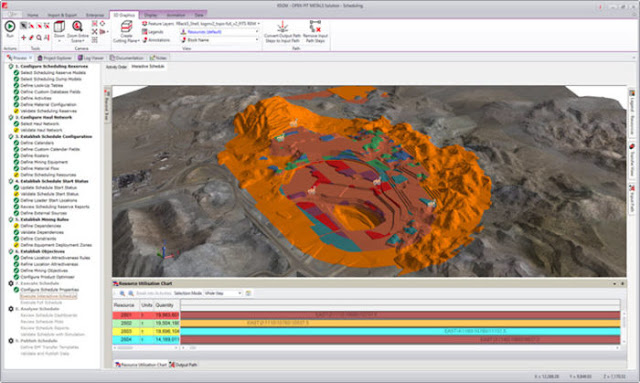Click Refine Location Attractiveness step
This screenshot has height=383, width=640.
click(x=49, y=264)
